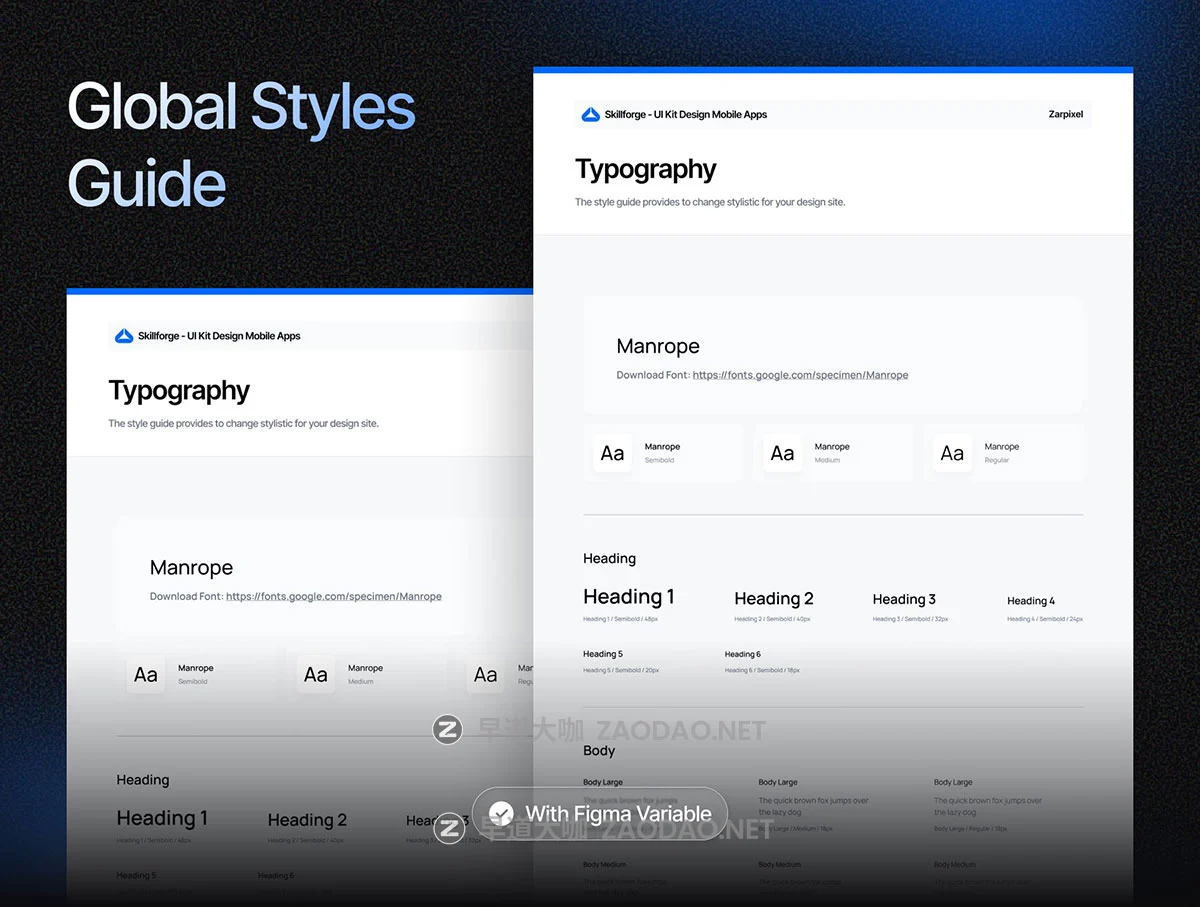Viewport: 1200px width, 907px height.
Task: Click the Heading 4 sample on the right page
Action: 1030,601
